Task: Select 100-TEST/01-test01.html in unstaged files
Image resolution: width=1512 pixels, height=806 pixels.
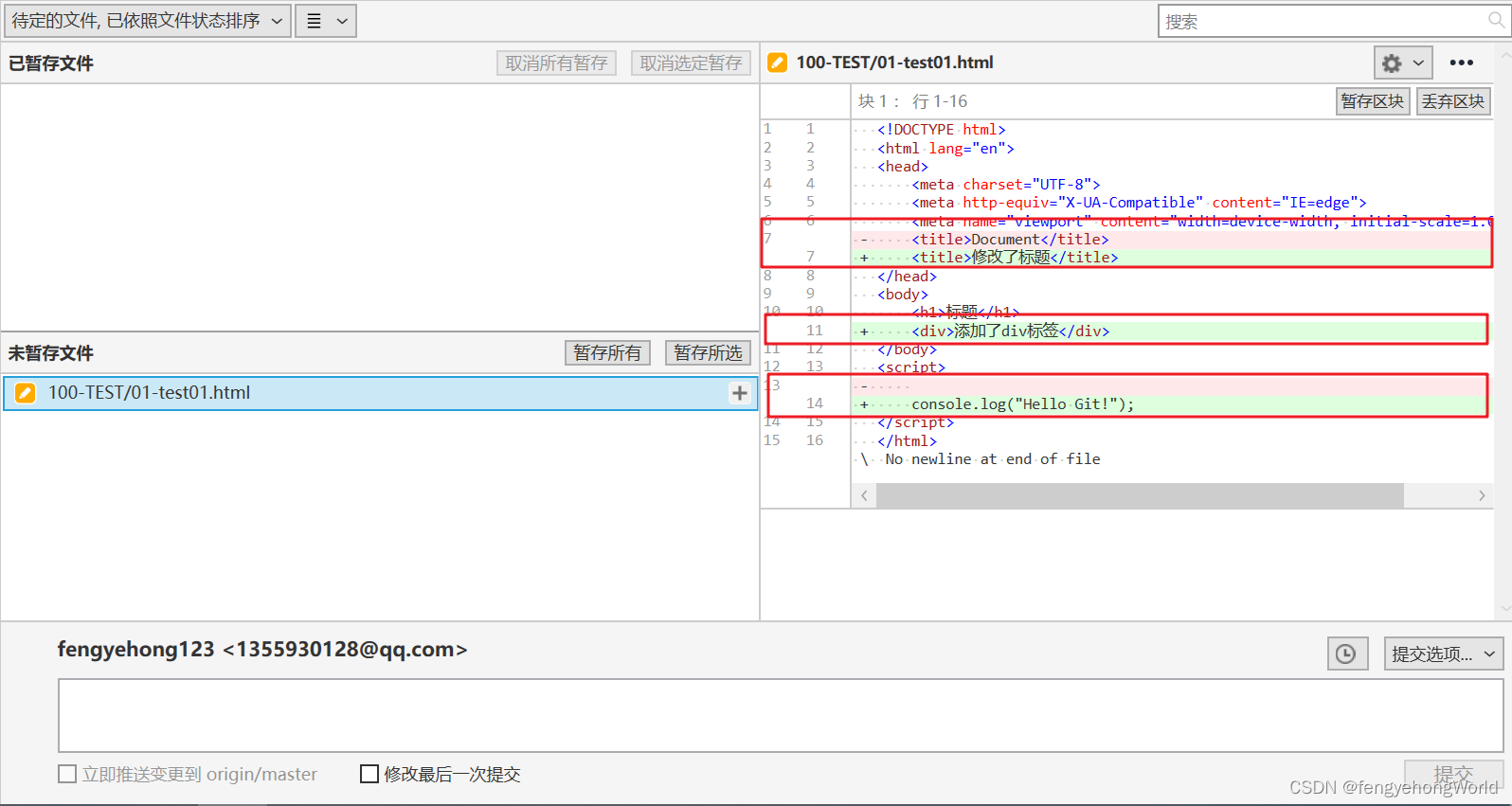Action: tap(380, 393)
